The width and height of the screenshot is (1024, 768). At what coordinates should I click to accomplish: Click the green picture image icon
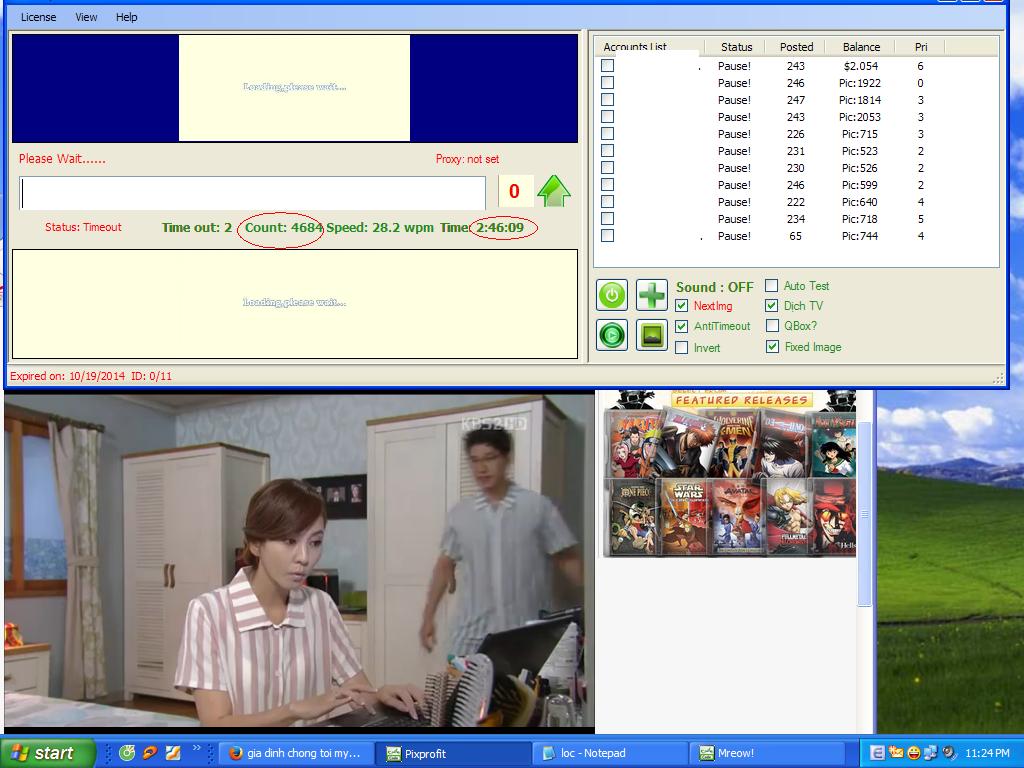[x=652, y=335]
